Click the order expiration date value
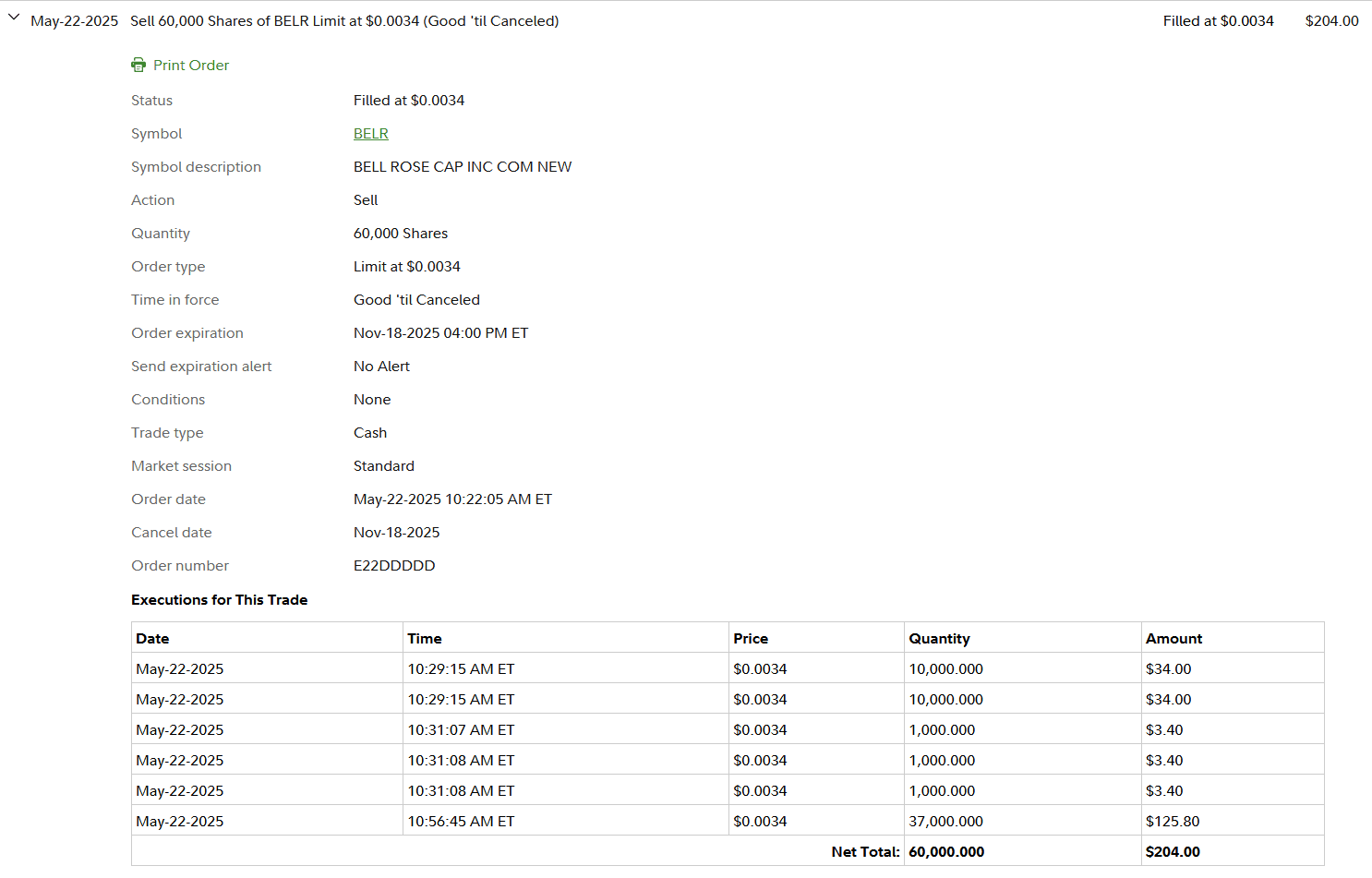Screen dimensions: 1372x878 [x=440, y=333]
